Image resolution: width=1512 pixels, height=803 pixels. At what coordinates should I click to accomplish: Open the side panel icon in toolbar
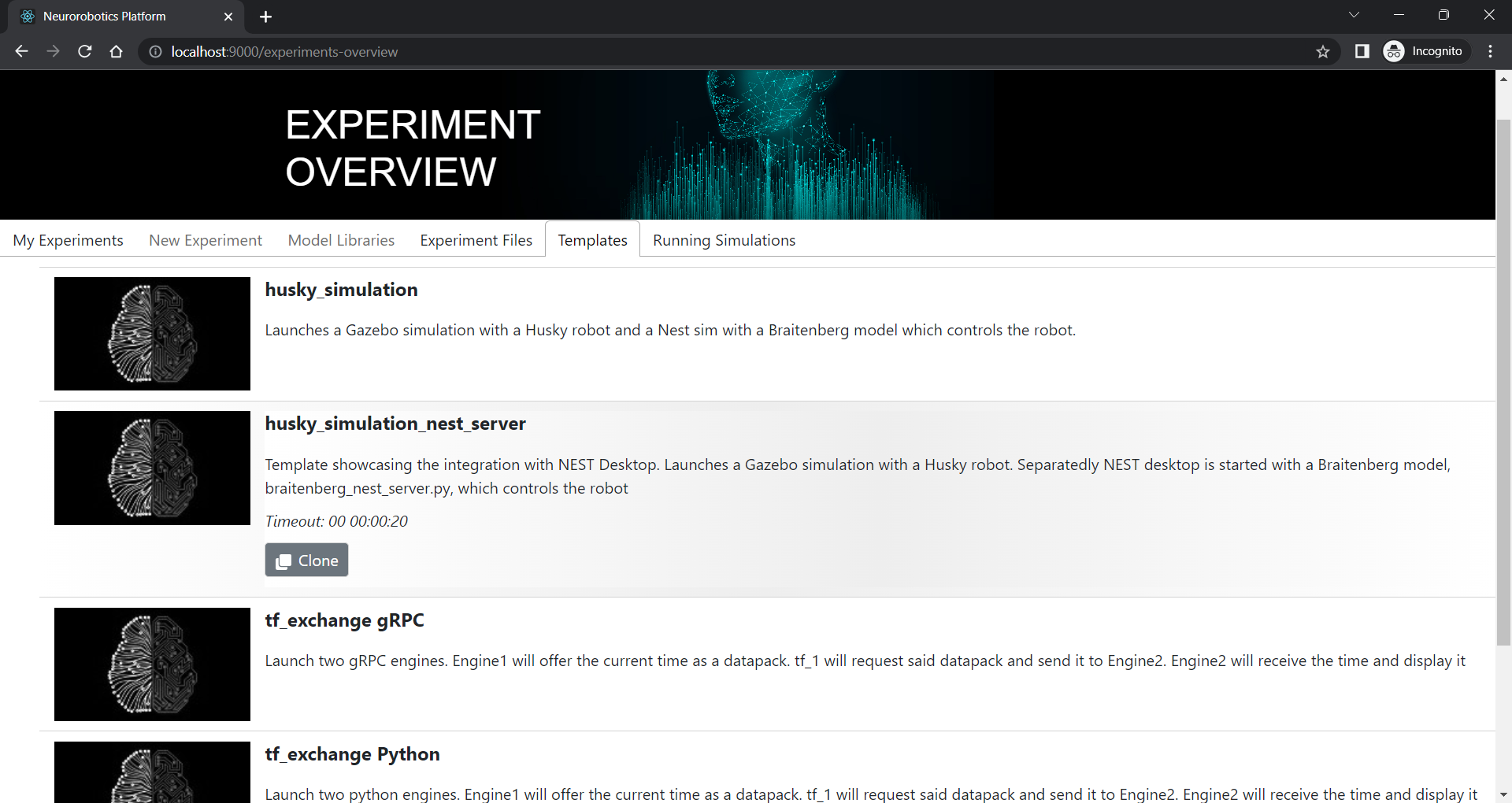pyautogui.click(x=1362, y=51)
